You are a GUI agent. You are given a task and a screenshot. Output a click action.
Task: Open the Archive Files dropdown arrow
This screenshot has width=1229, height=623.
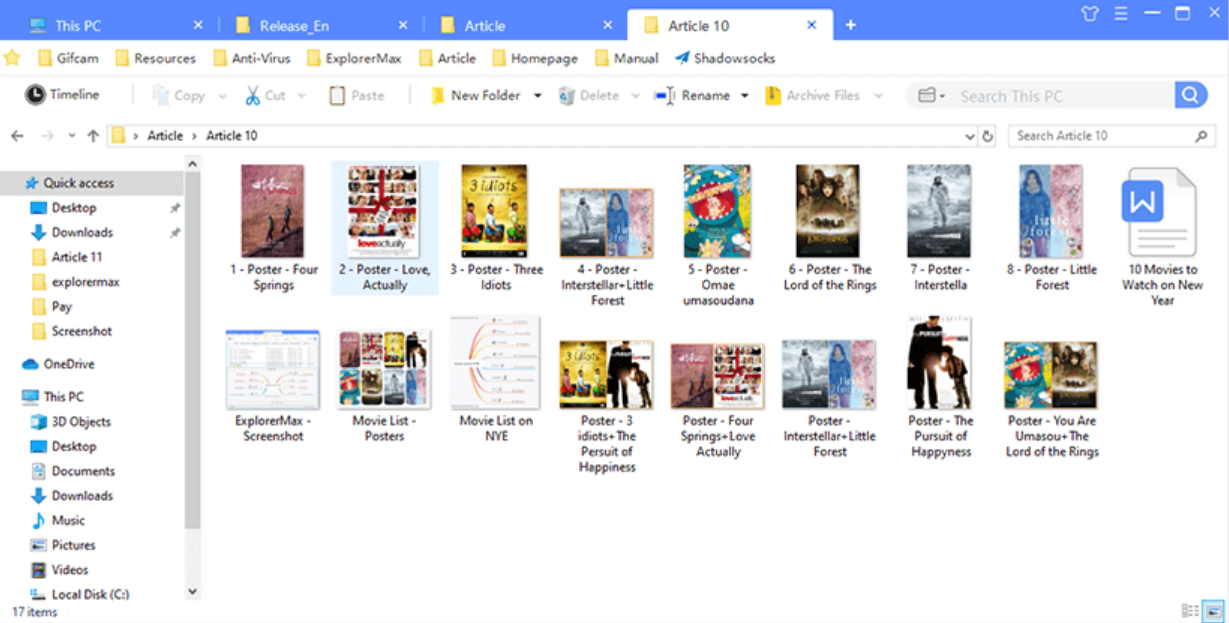point(878,96)
